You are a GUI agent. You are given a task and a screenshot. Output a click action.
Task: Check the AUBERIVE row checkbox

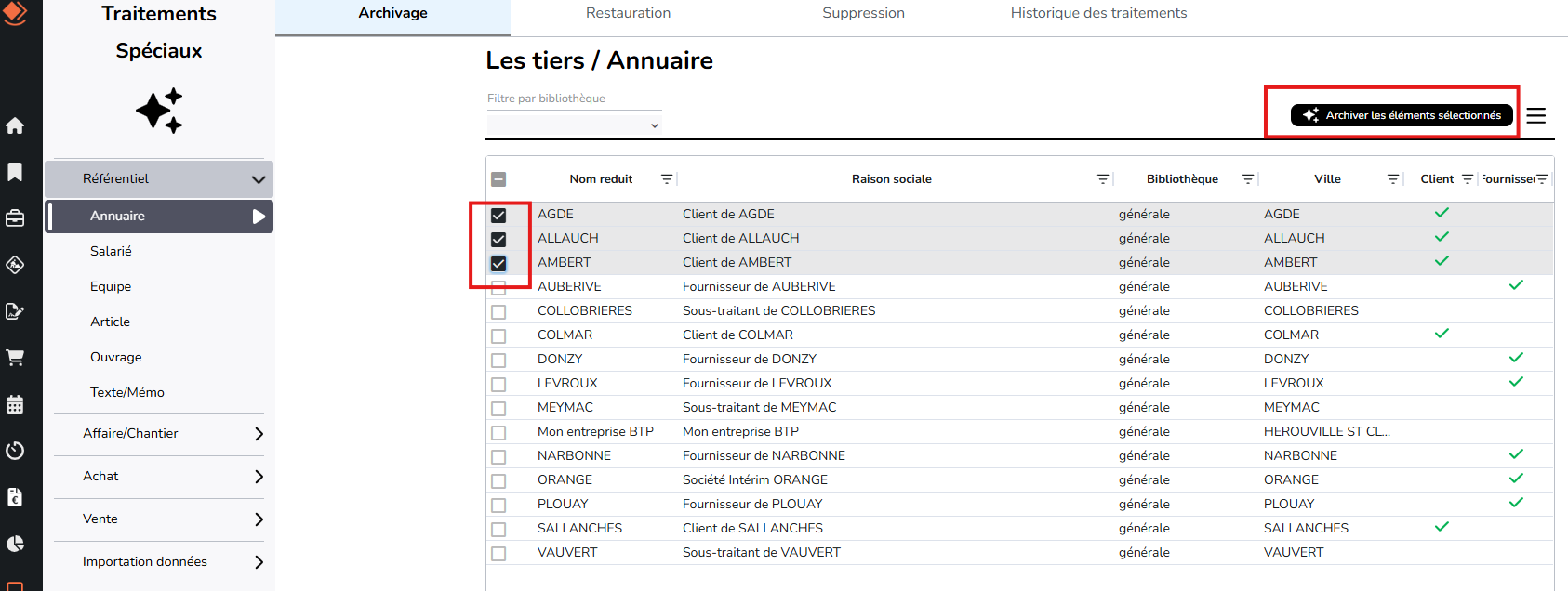(499, 287)
